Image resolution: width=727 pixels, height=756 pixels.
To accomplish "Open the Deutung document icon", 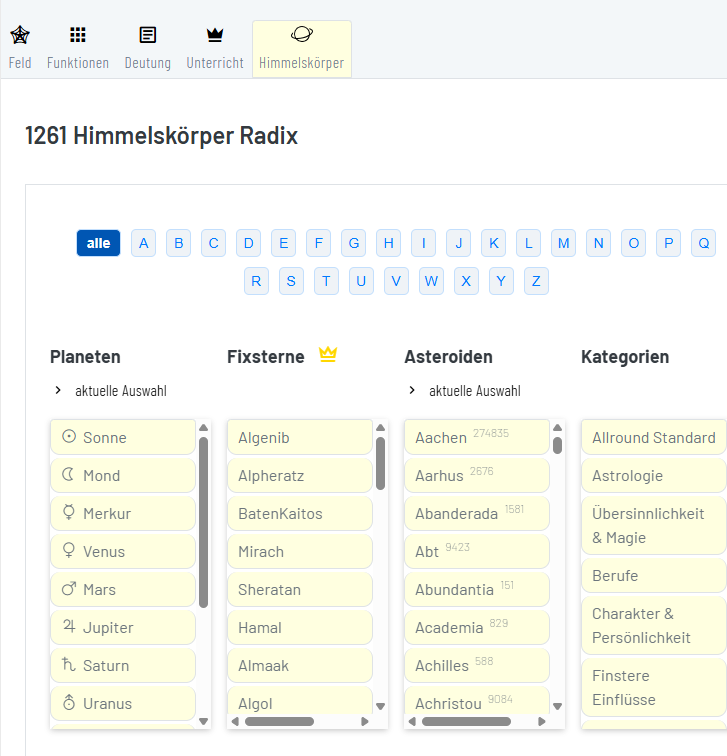I will click(148, 35).
